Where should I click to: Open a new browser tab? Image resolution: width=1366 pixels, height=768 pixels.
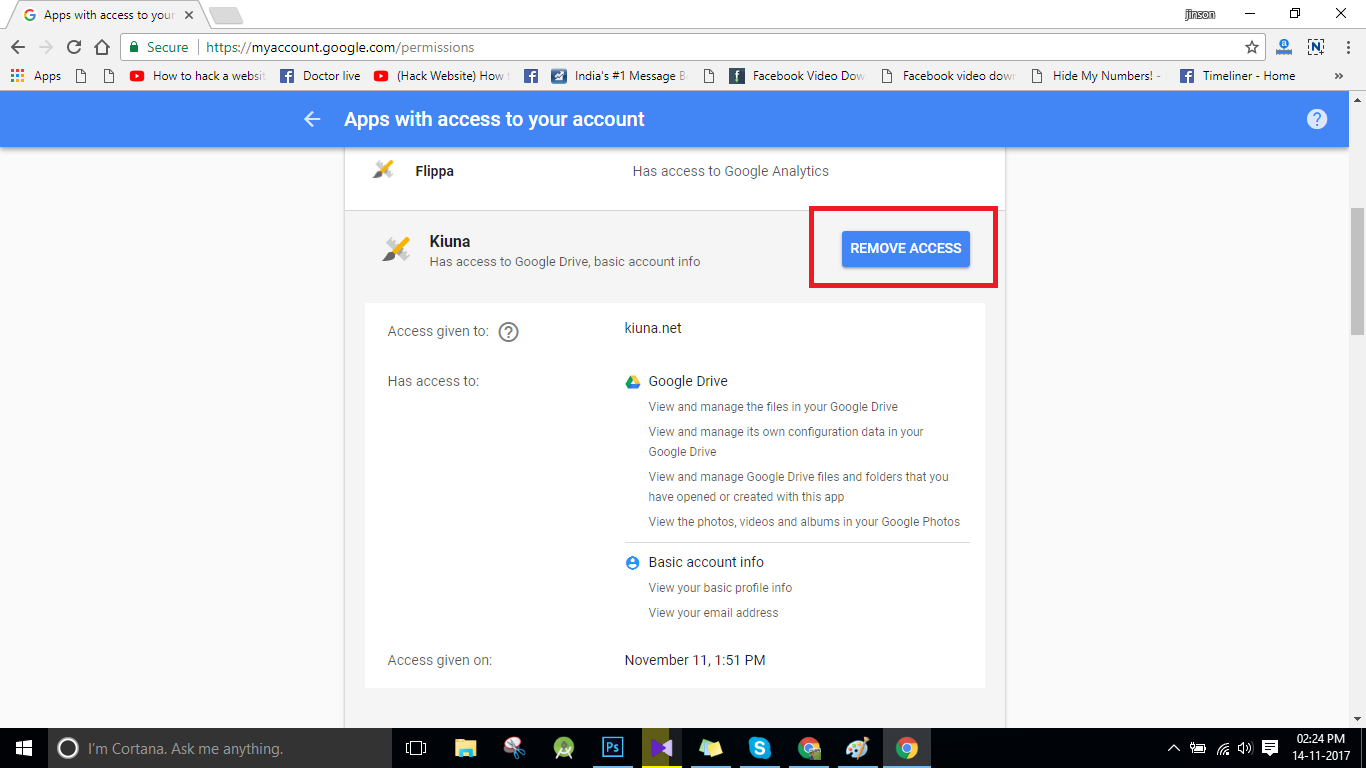coord(226,15)
